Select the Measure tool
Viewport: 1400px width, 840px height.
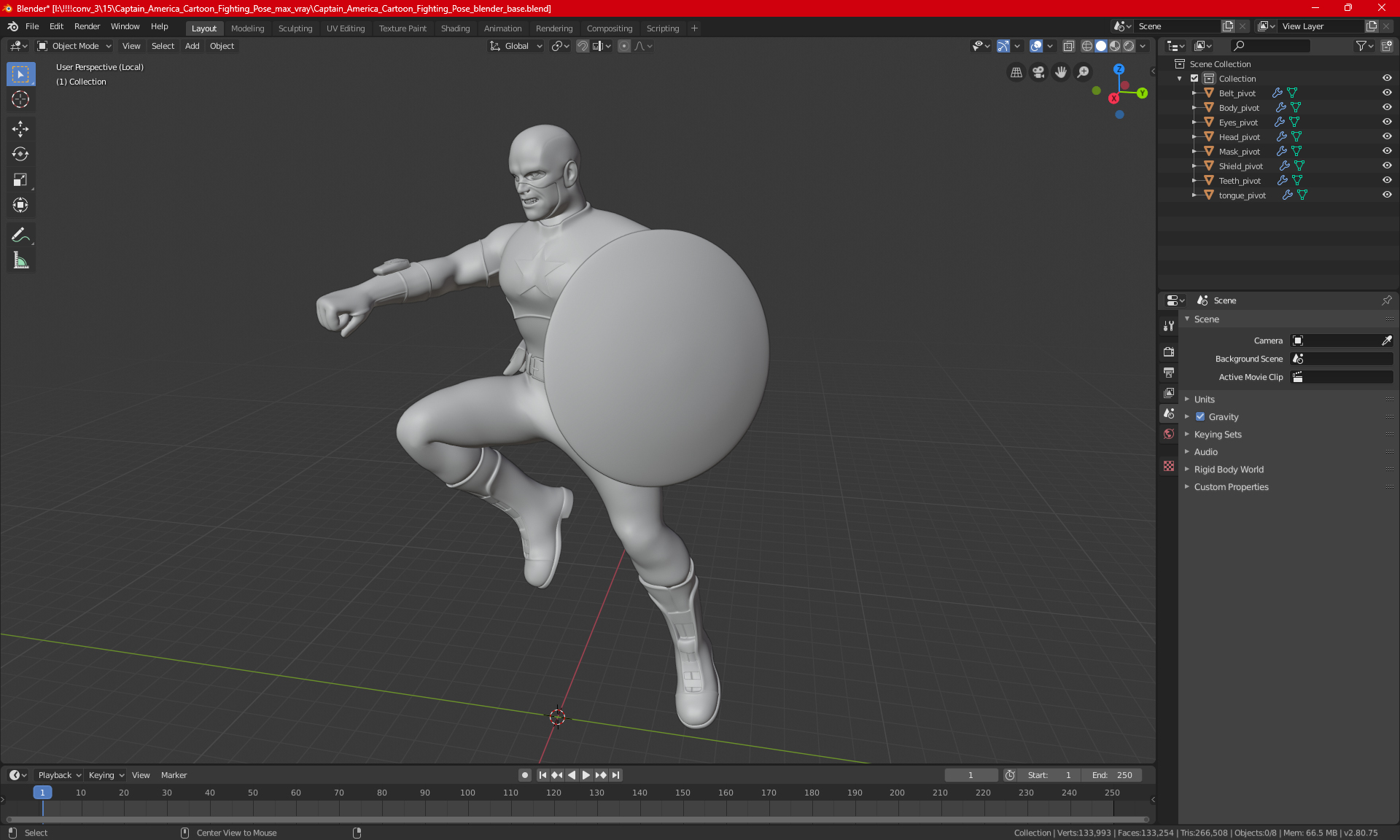point(20,261)
